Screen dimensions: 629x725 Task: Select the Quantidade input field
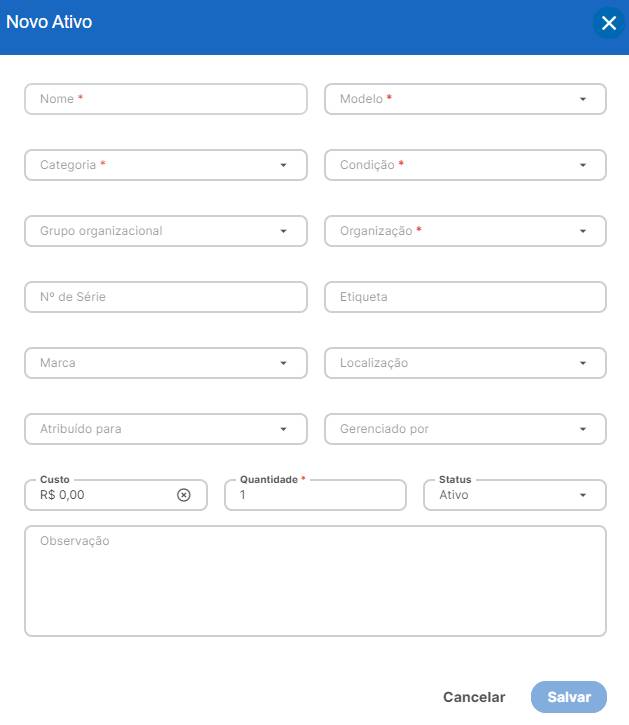click(315, 495)
